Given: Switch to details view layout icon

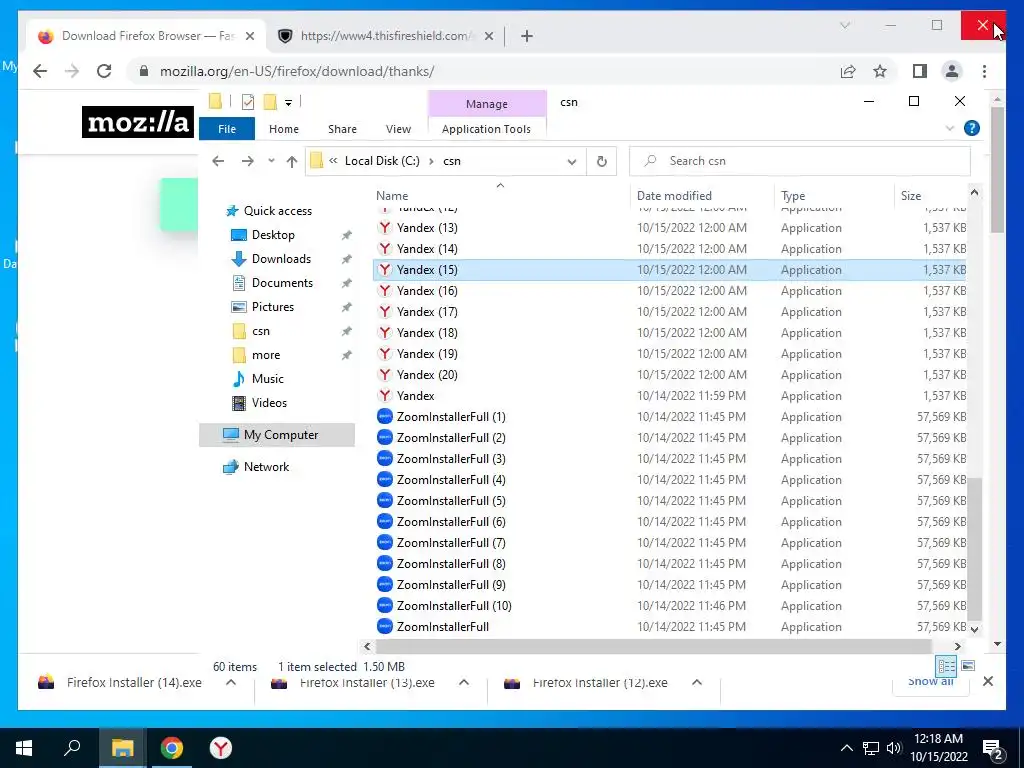Looking at the screenshot, I should coord(946,666).
